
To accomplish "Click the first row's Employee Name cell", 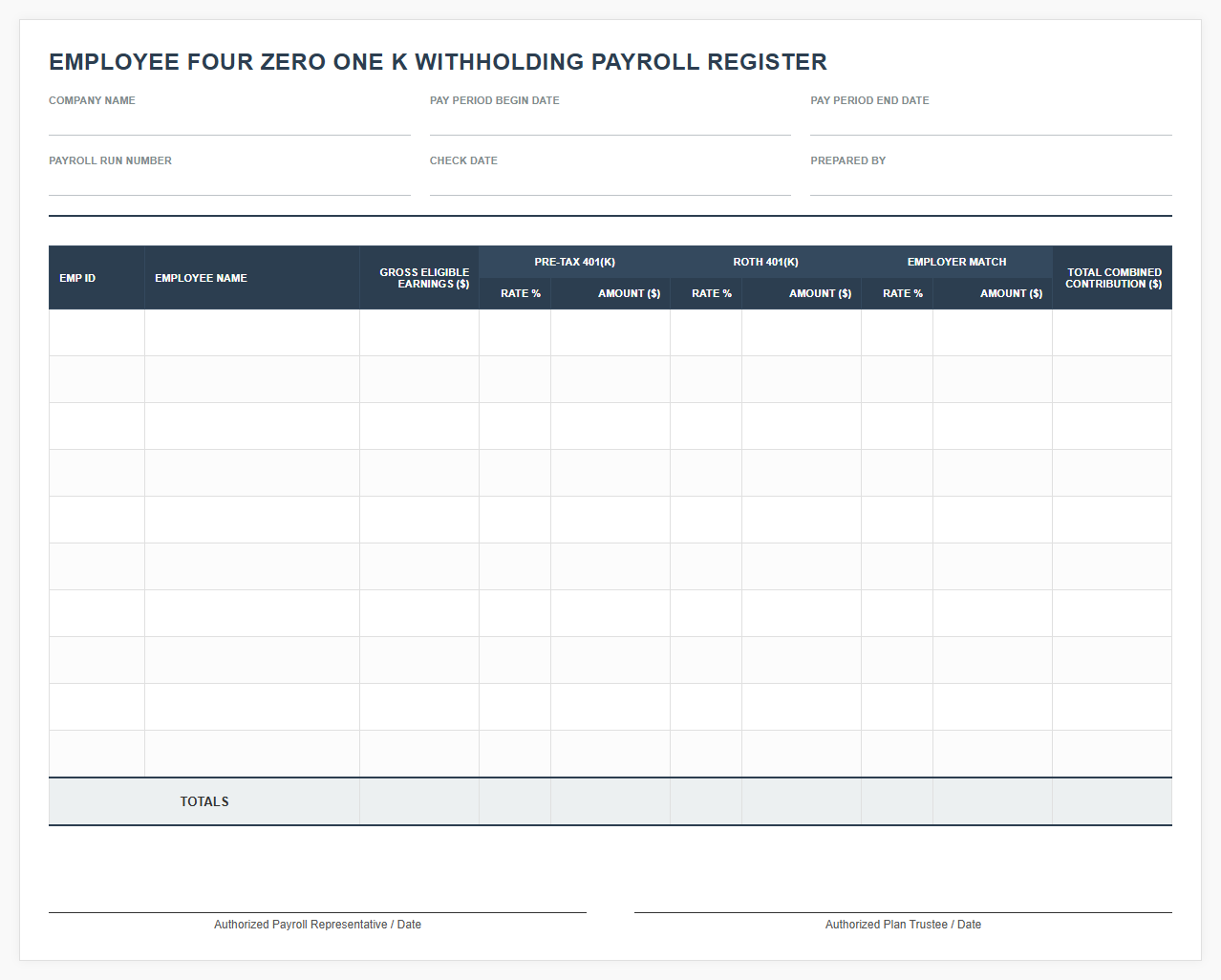I will tap(252, 332).
